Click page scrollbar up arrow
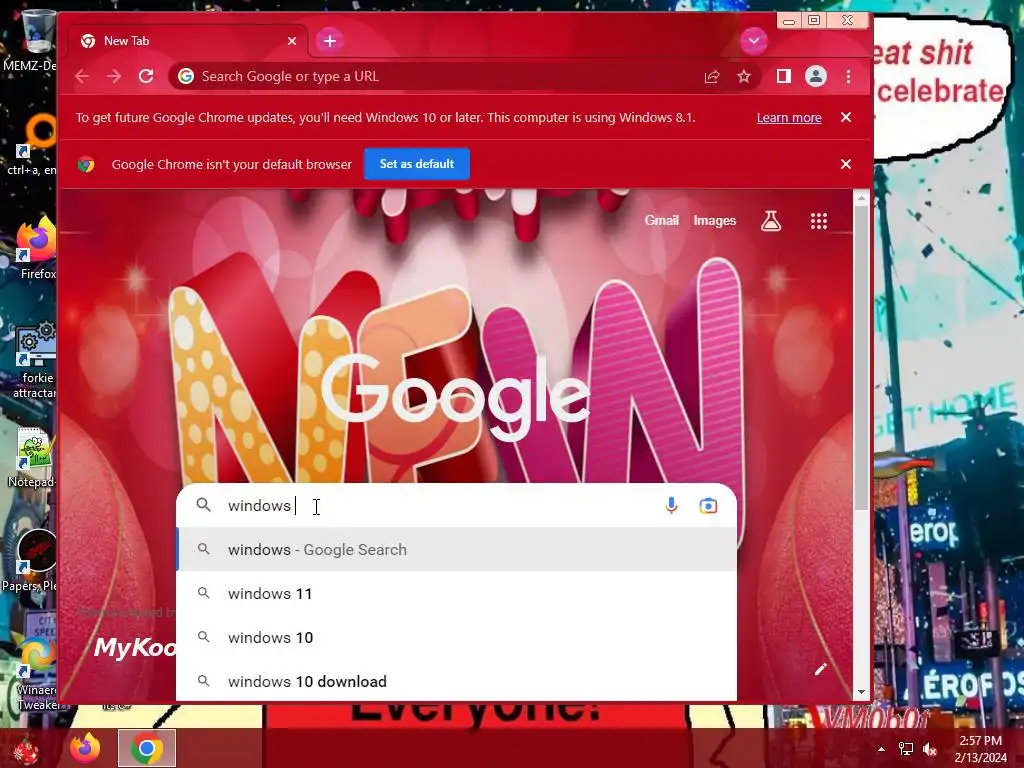1024x768 pixels. (x=861, y=197)
